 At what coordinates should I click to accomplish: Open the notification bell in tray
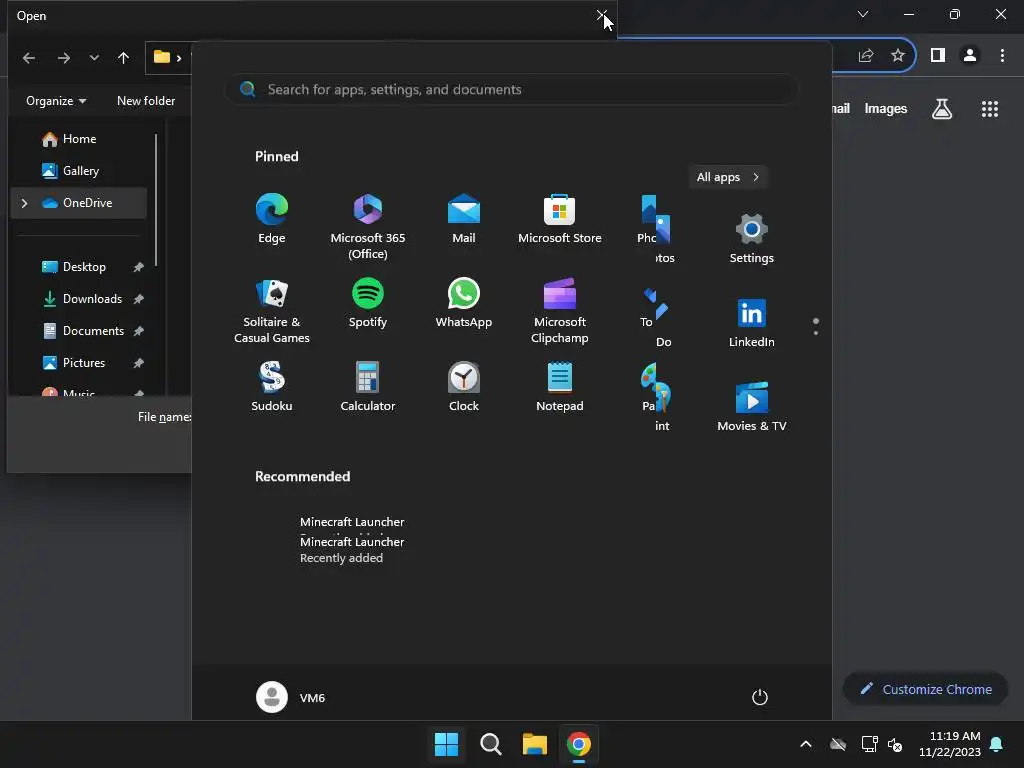click(996, 744)
